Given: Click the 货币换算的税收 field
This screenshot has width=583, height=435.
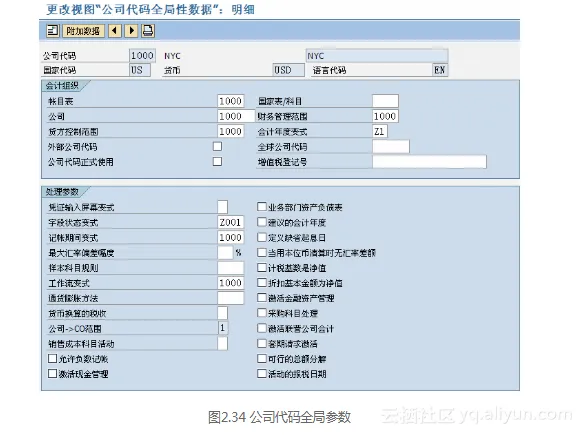Looking at the screenshot, I should (x=222, y=313).
